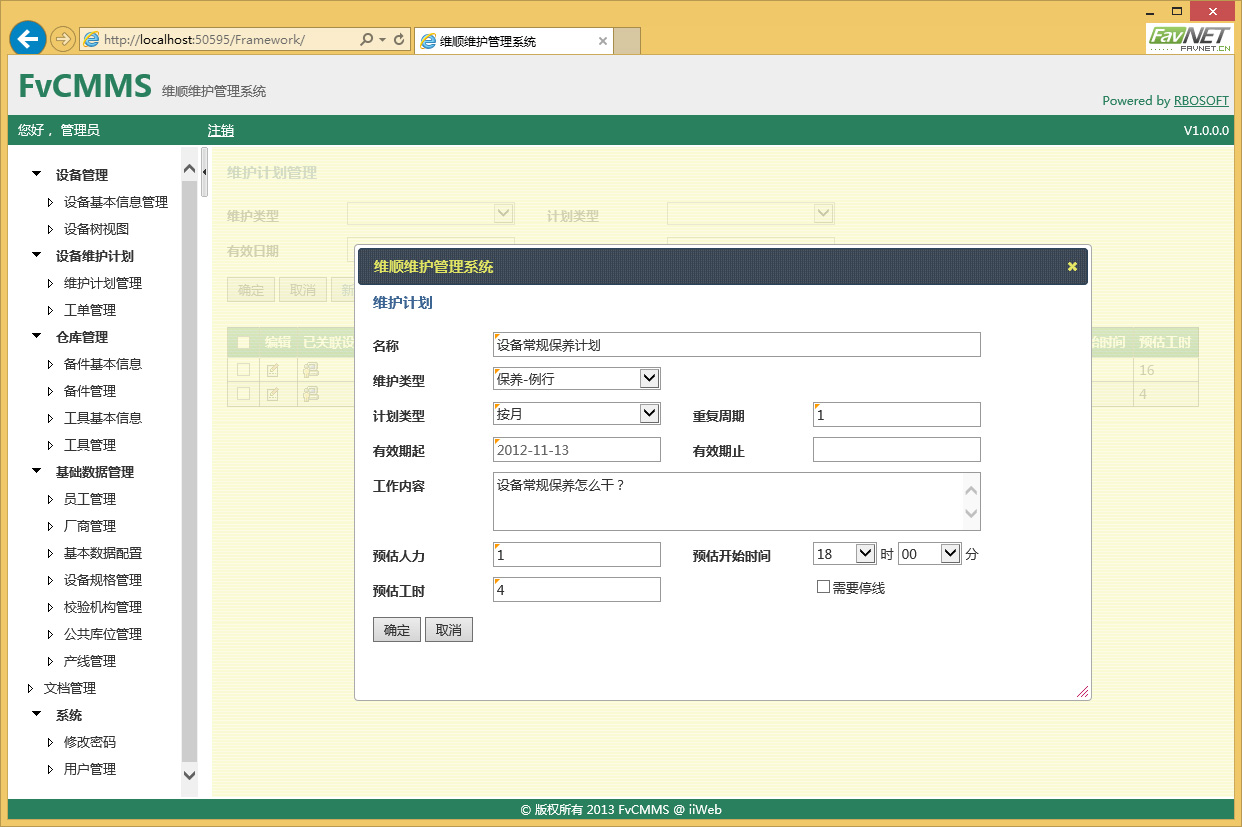This screenshot has height=827, width=1242.
Task: Click the 重复周期 input field
Action: coord(897,414)
